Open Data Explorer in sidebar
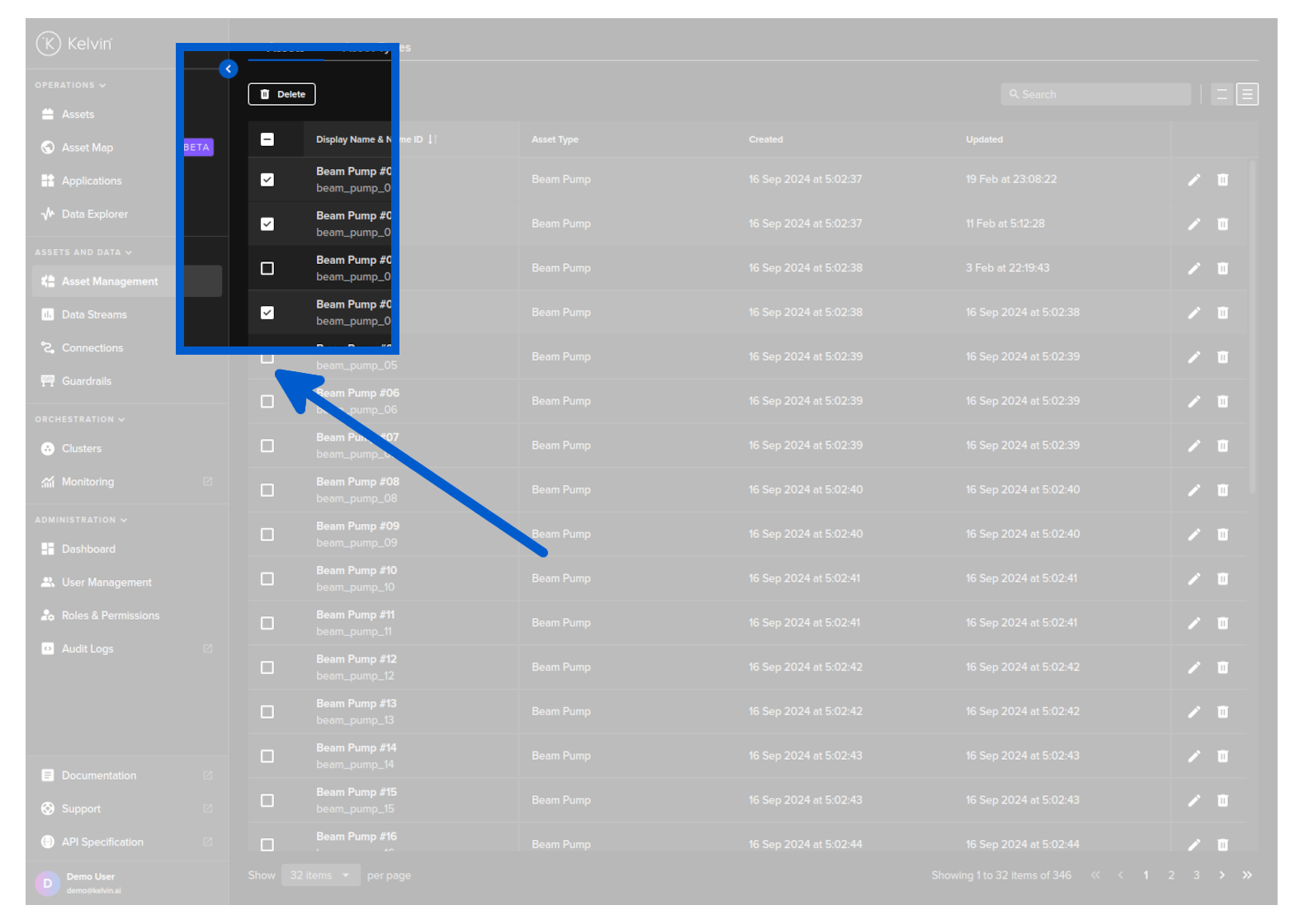 coord(94,214)
